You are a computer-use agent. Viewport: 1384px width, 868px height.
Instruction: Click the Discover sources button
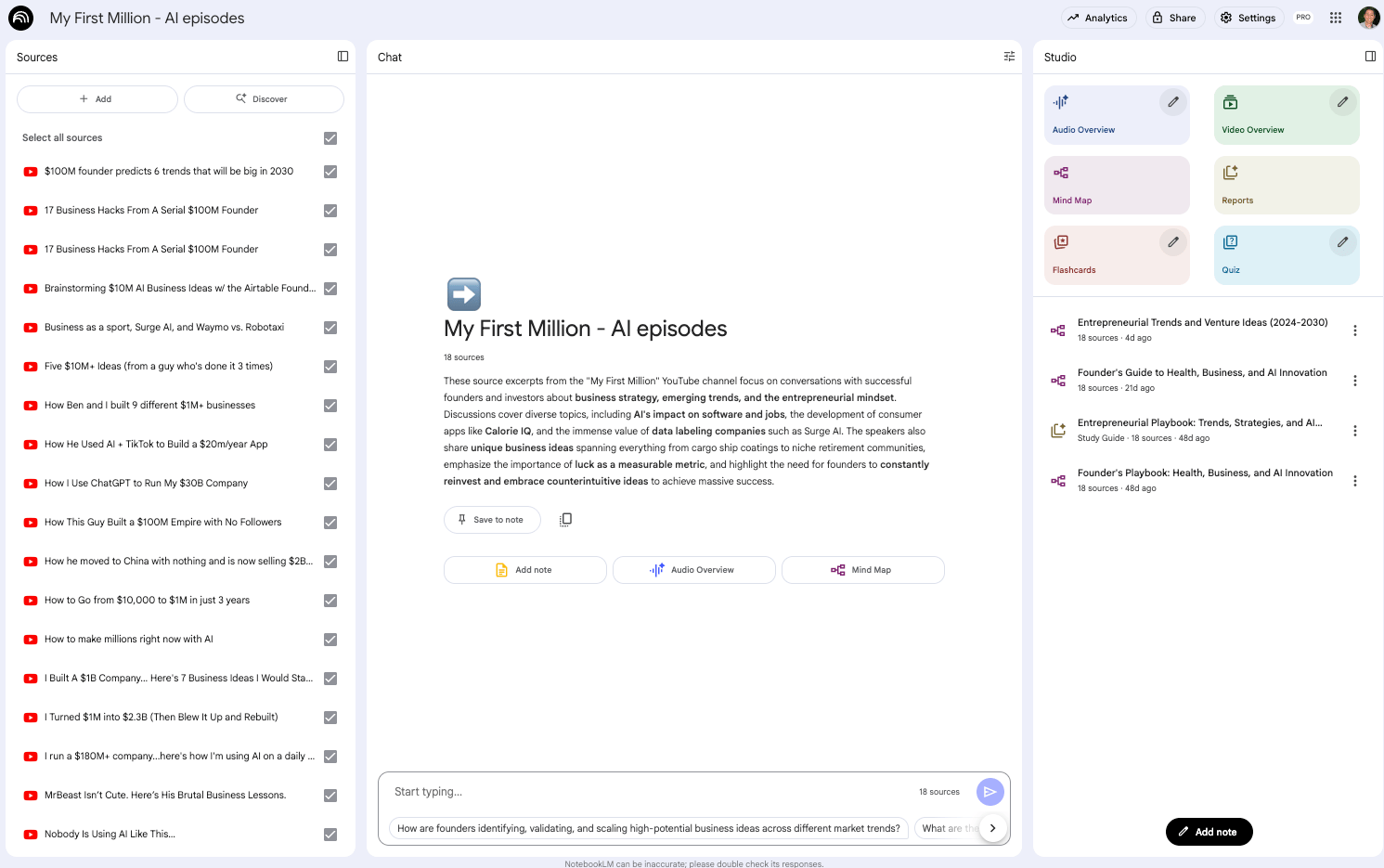[x=264, y=99]
